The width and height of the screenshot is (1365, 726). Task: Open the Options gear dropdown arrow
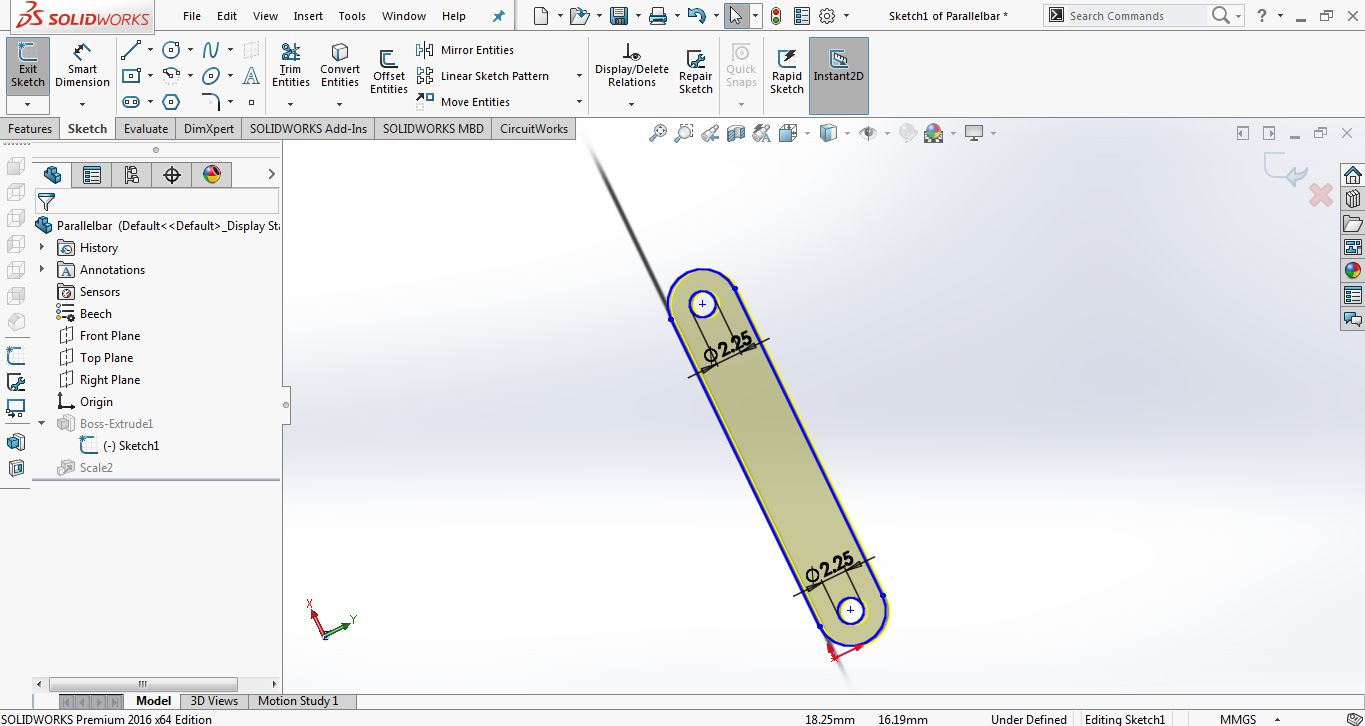click(847, 16)
